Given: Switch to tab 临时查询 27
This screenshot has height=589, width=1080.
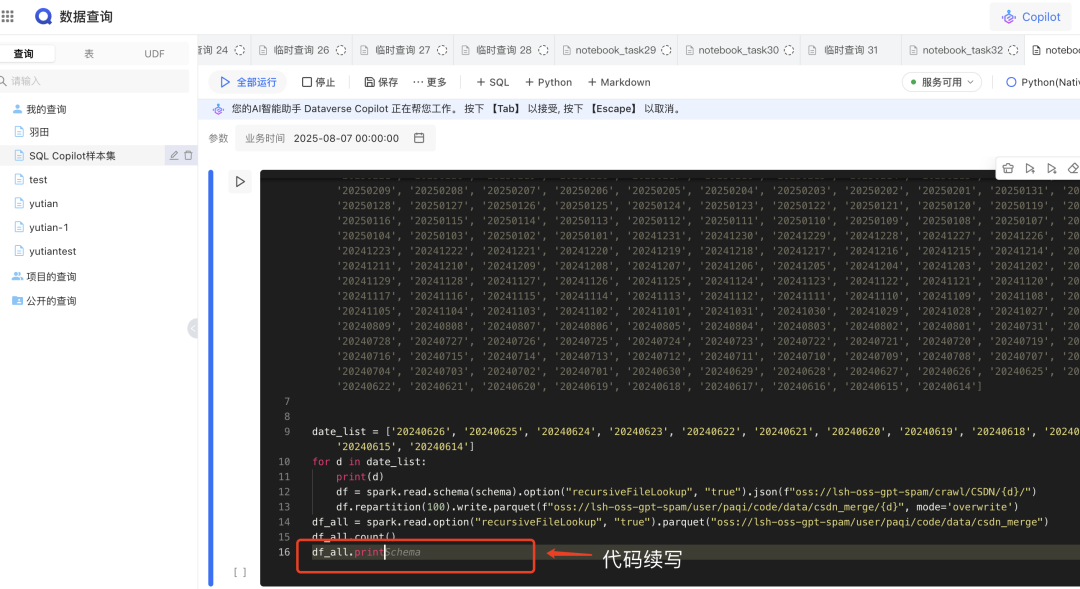Looking at the screenshot, I should [403, 50].
